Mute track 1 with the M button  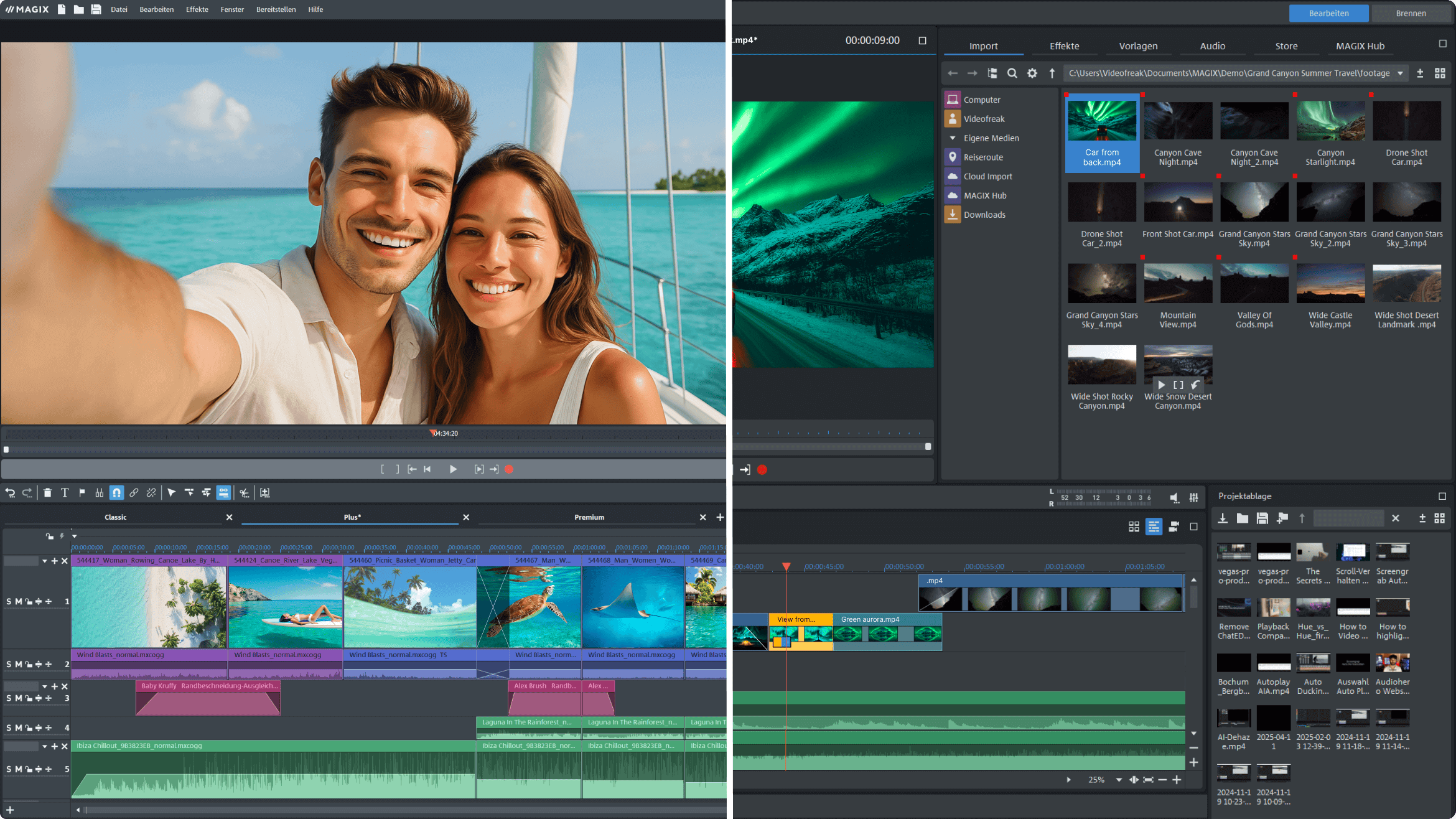19,602
